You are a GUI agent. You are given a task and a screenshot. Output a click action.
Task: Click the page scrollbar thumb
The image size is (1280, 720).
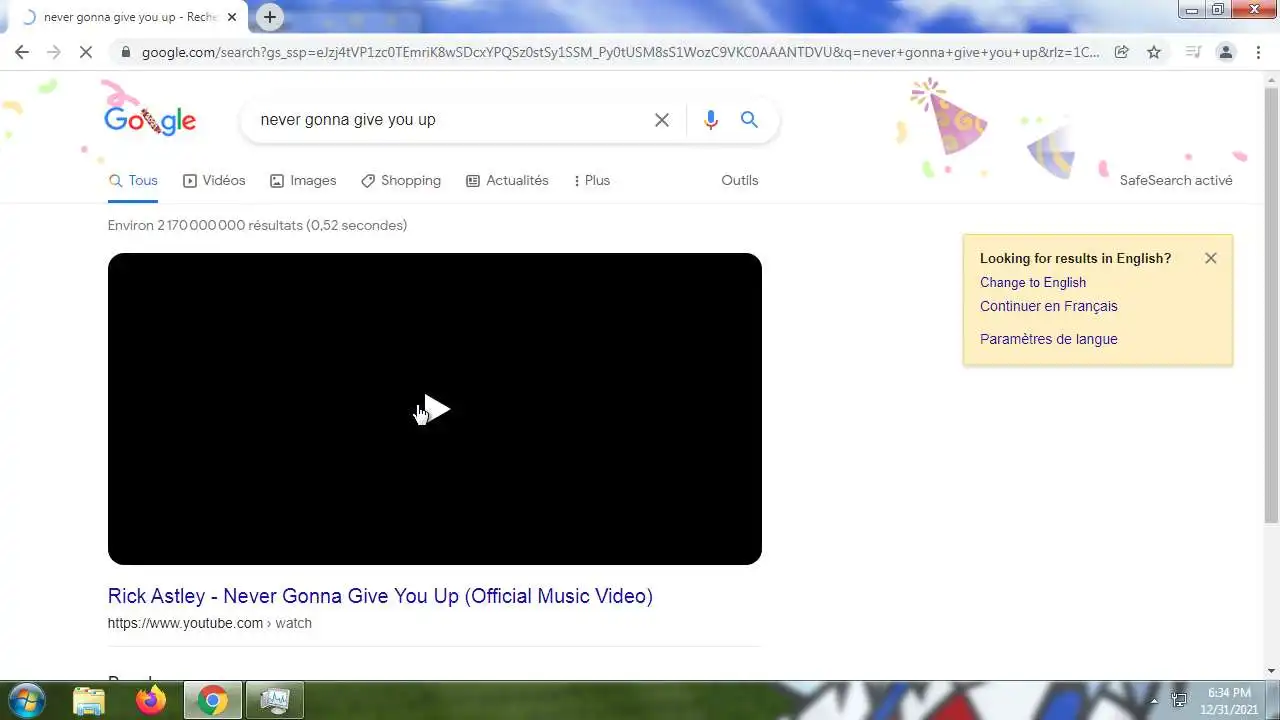coord(1271,305)
